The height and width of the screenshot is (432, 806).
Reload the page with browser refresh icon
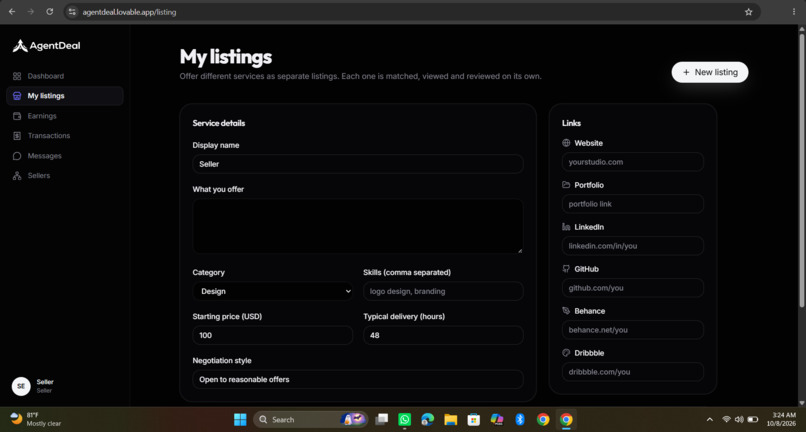click(x=49, y=11)
